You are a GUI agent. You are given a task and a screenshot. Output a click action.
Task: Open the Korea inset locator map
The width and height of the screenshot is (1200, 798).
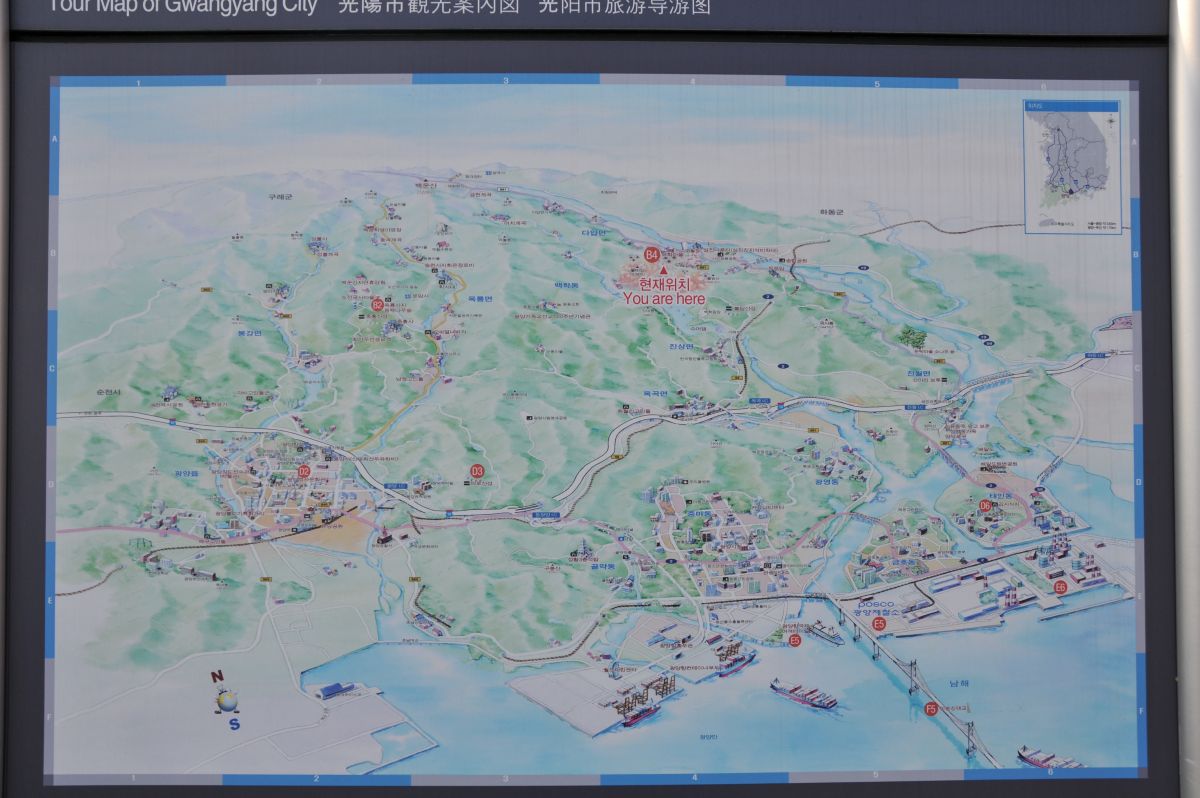point(1072,167)
